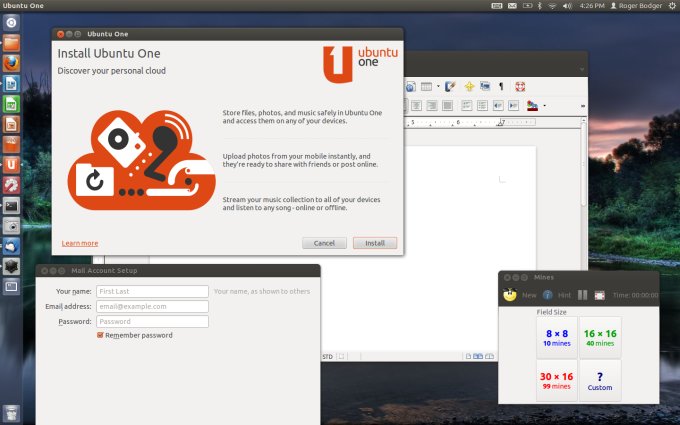Viewport: 680px width, 425px height.
Task: Select book view layout in Writer status bar
Action: (x=489, y=356)
